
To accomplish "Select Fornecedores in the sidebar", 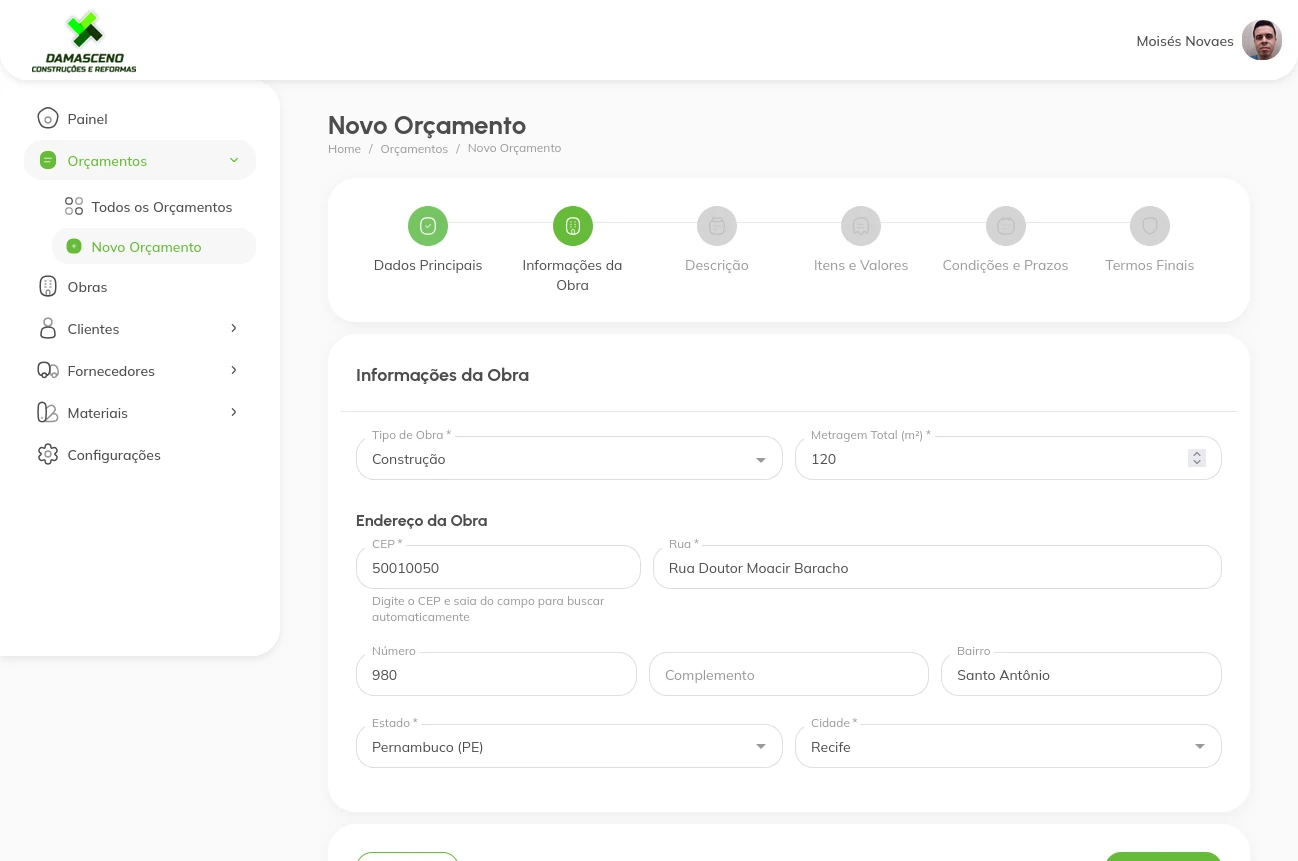I will tap(111, 371).
